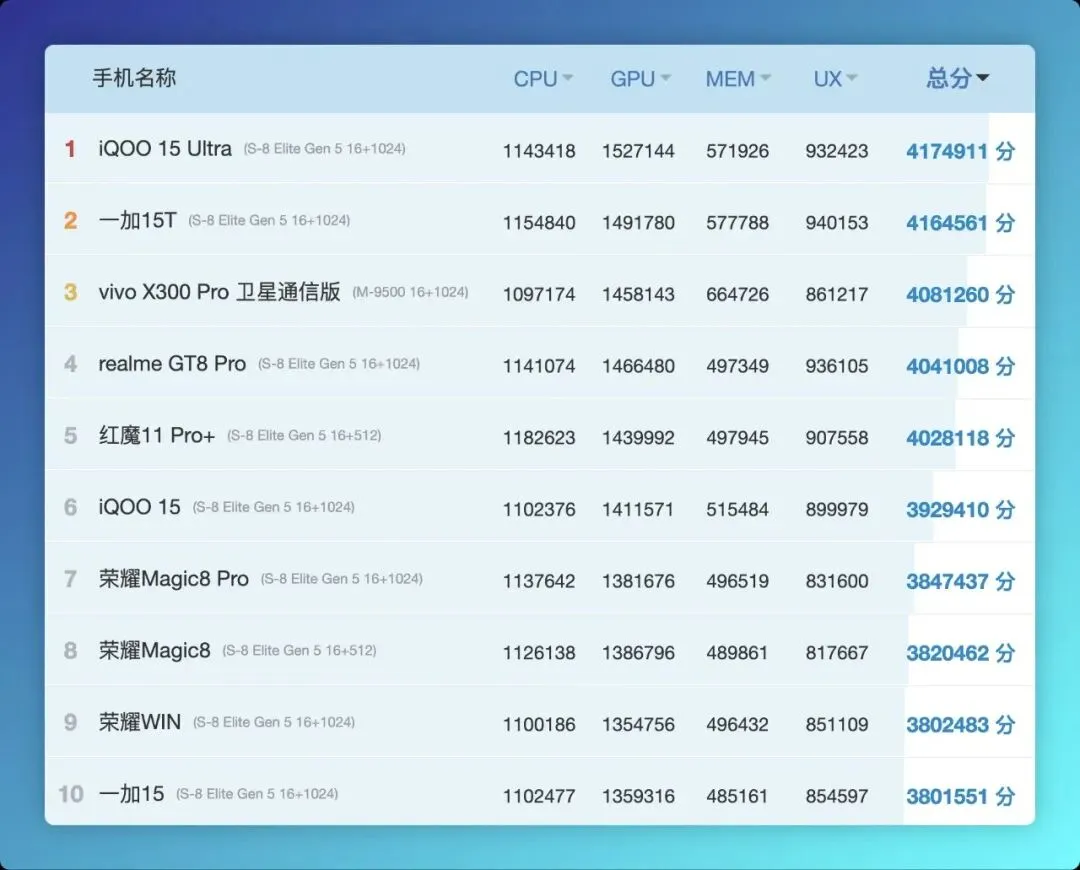Click the M-9500 16+1024 spec label

[411, 292]
